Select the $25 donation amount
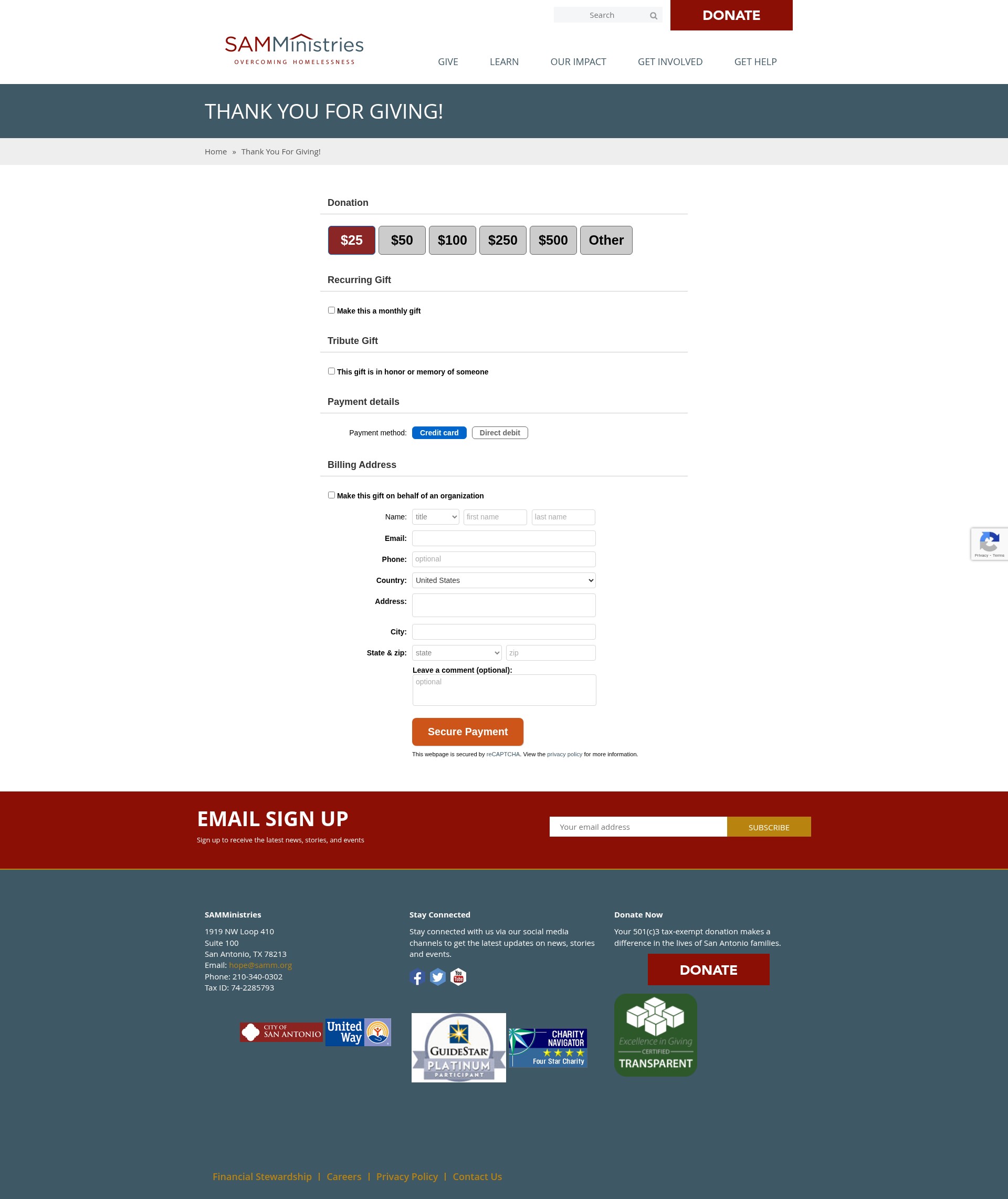 (351, 240)
